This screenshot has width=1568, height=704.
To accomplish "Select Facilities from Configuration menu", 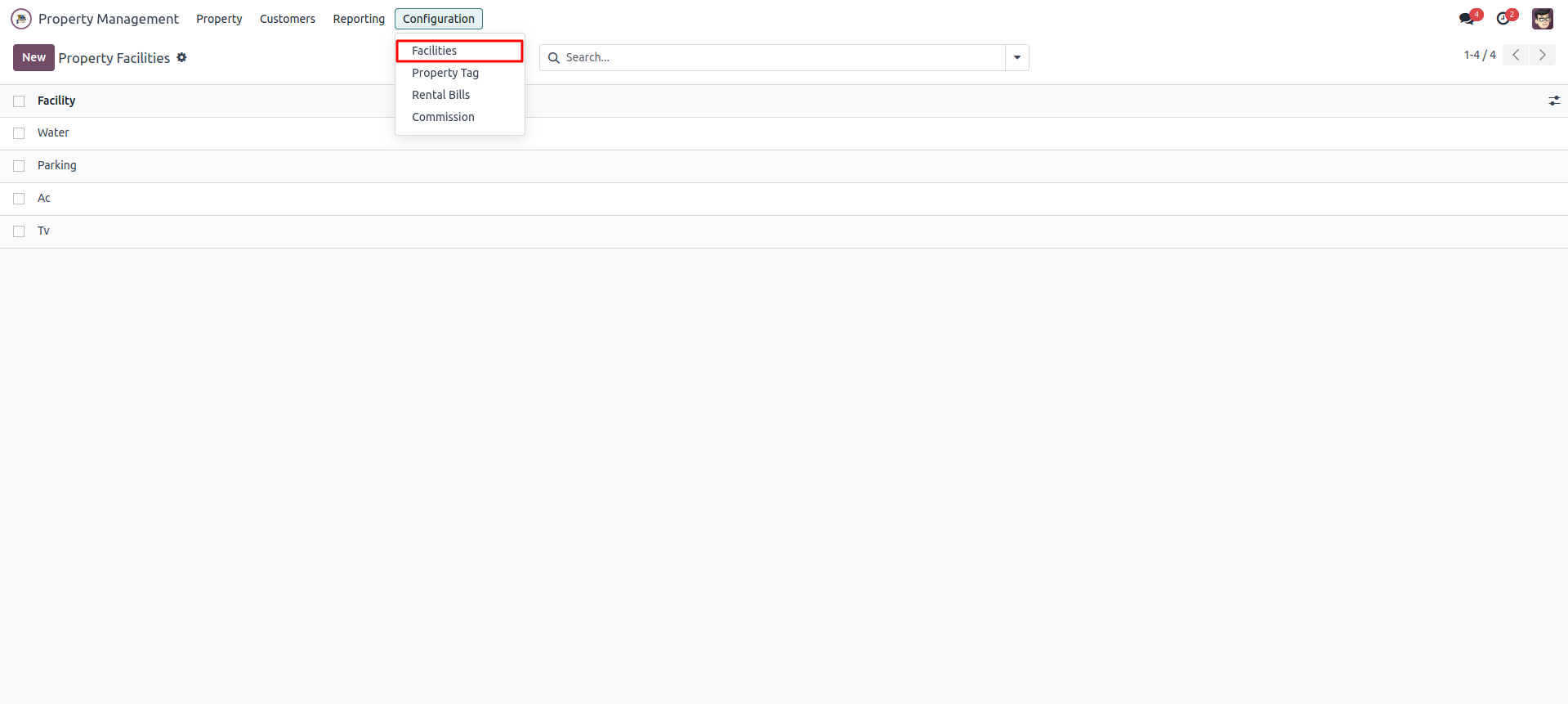I will [x=459, y=51].
